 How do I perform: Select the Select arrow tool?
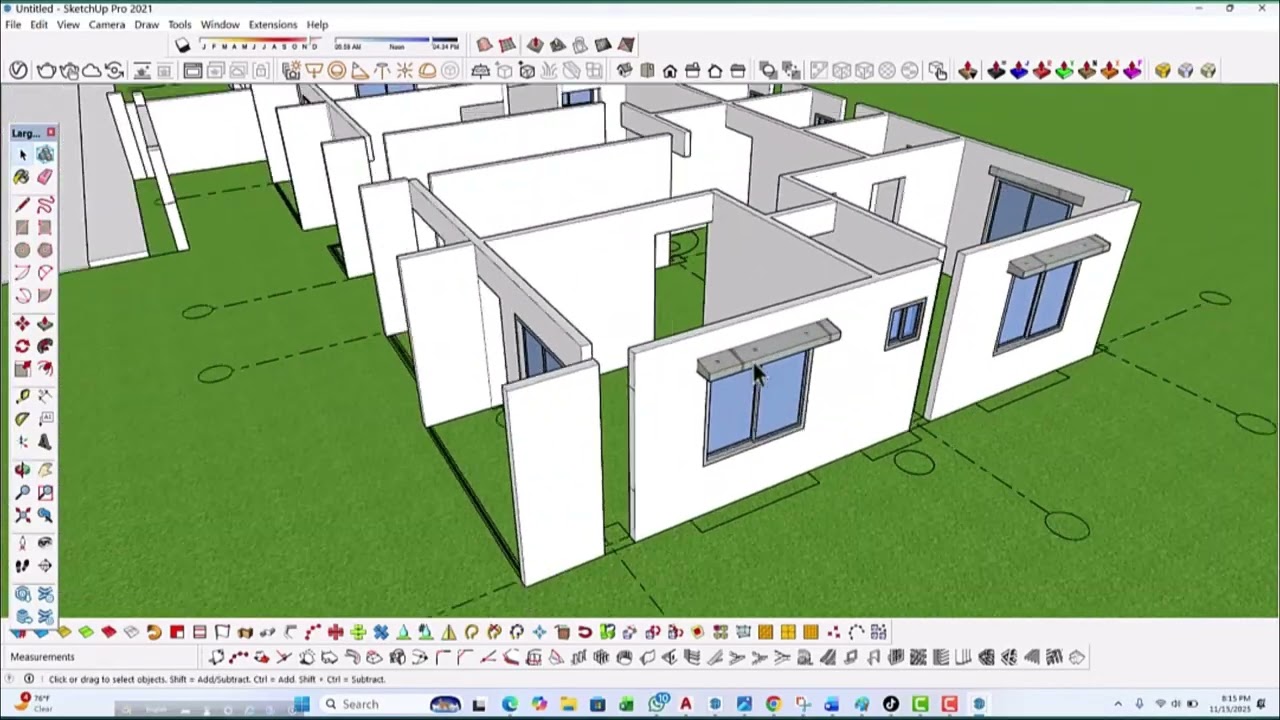coord(22,154)
